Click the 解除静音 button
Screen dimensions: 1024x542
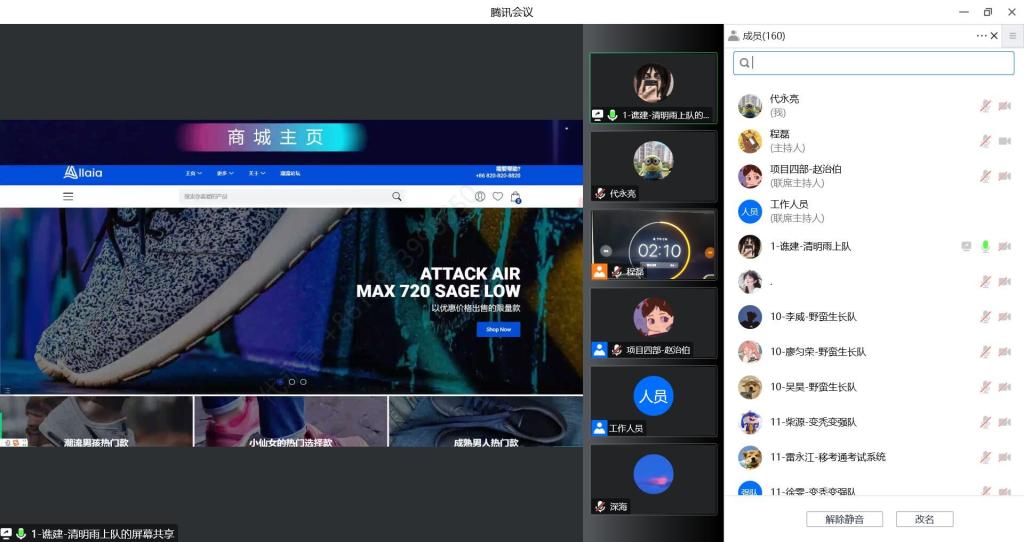(x=844, y=519)
